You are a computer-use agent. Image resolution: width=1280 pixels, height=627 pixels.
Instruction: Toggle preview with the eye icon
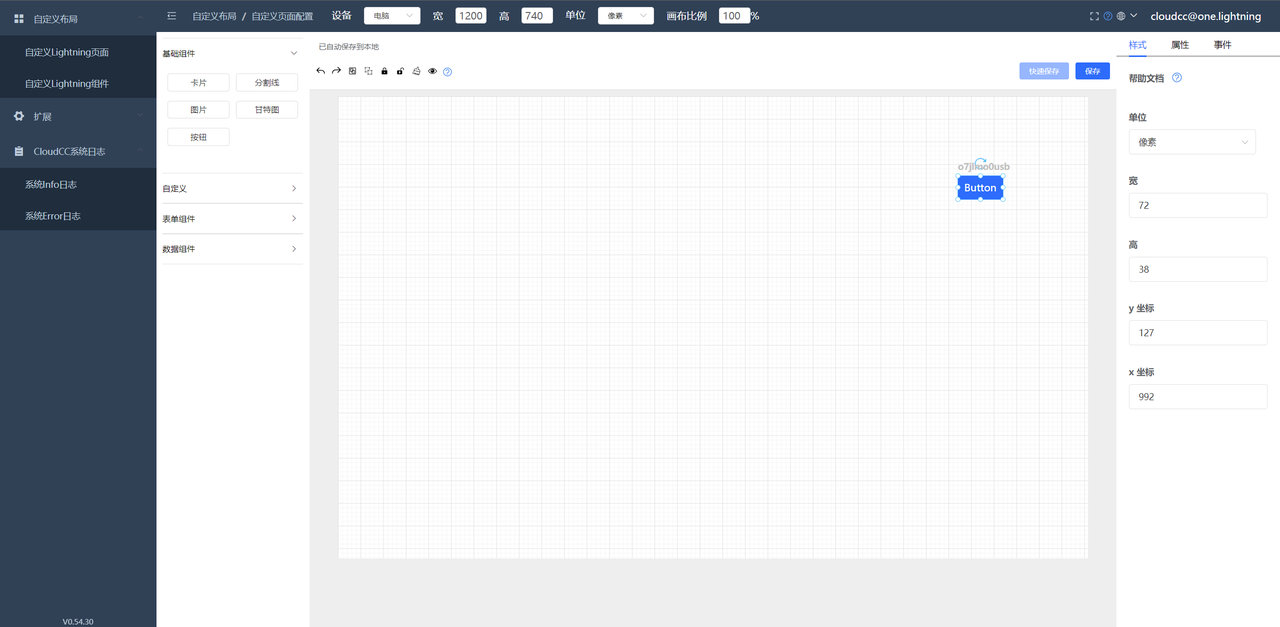pos(432,71)
